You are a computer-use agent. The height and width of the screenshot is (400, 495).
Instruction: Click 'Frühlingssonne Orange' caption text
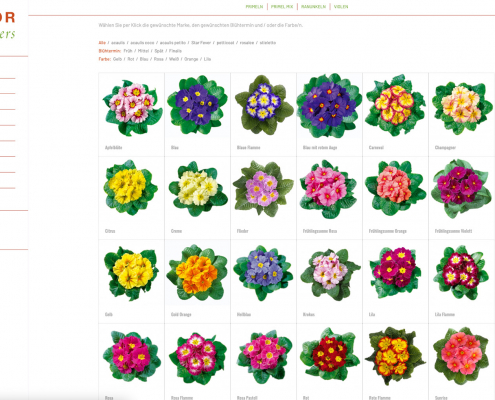coord(388,231)
